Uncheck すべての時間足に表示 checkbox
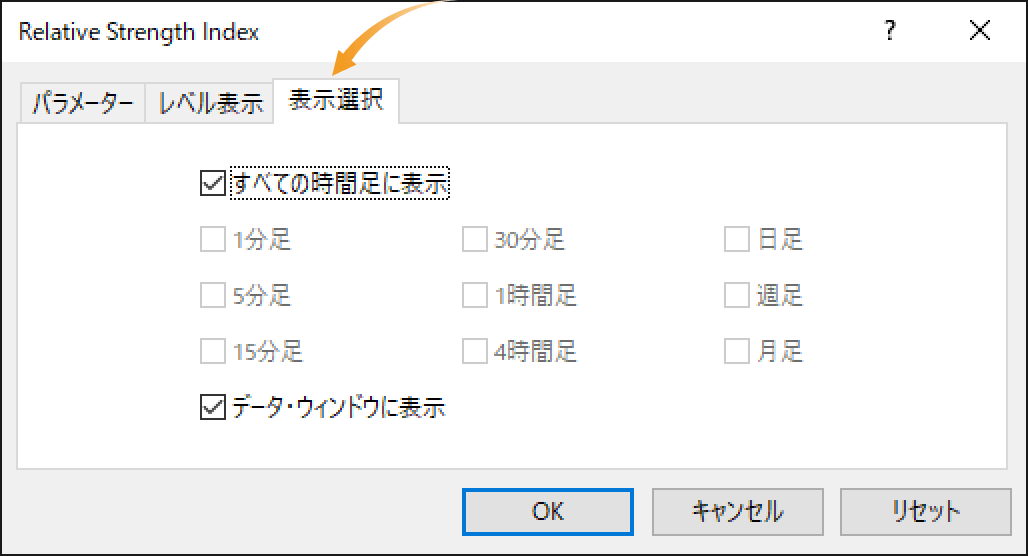This screenshot has height=556, width=1028. 212,183
